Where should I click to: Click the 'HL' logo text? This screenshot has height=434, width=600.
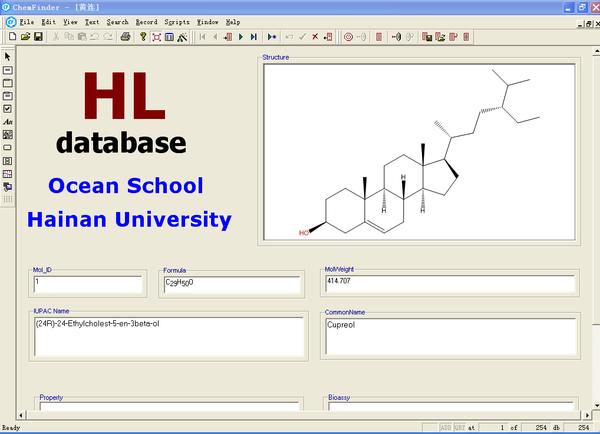(x=124, y=96)
